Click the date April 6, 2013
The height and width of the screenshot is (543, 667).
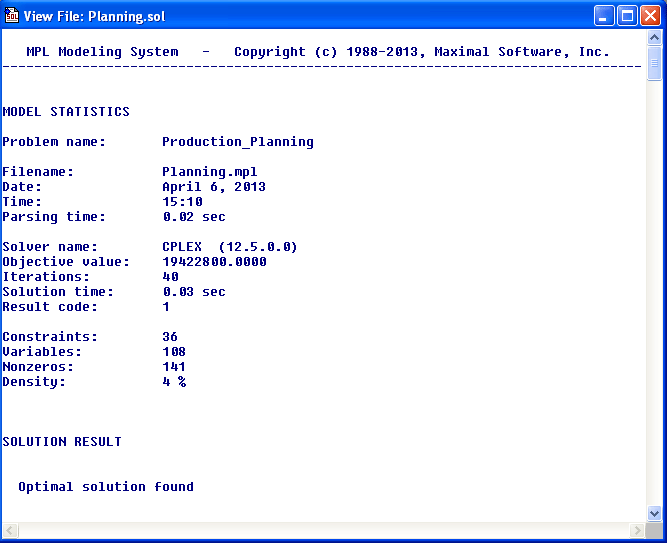(214, 187)
